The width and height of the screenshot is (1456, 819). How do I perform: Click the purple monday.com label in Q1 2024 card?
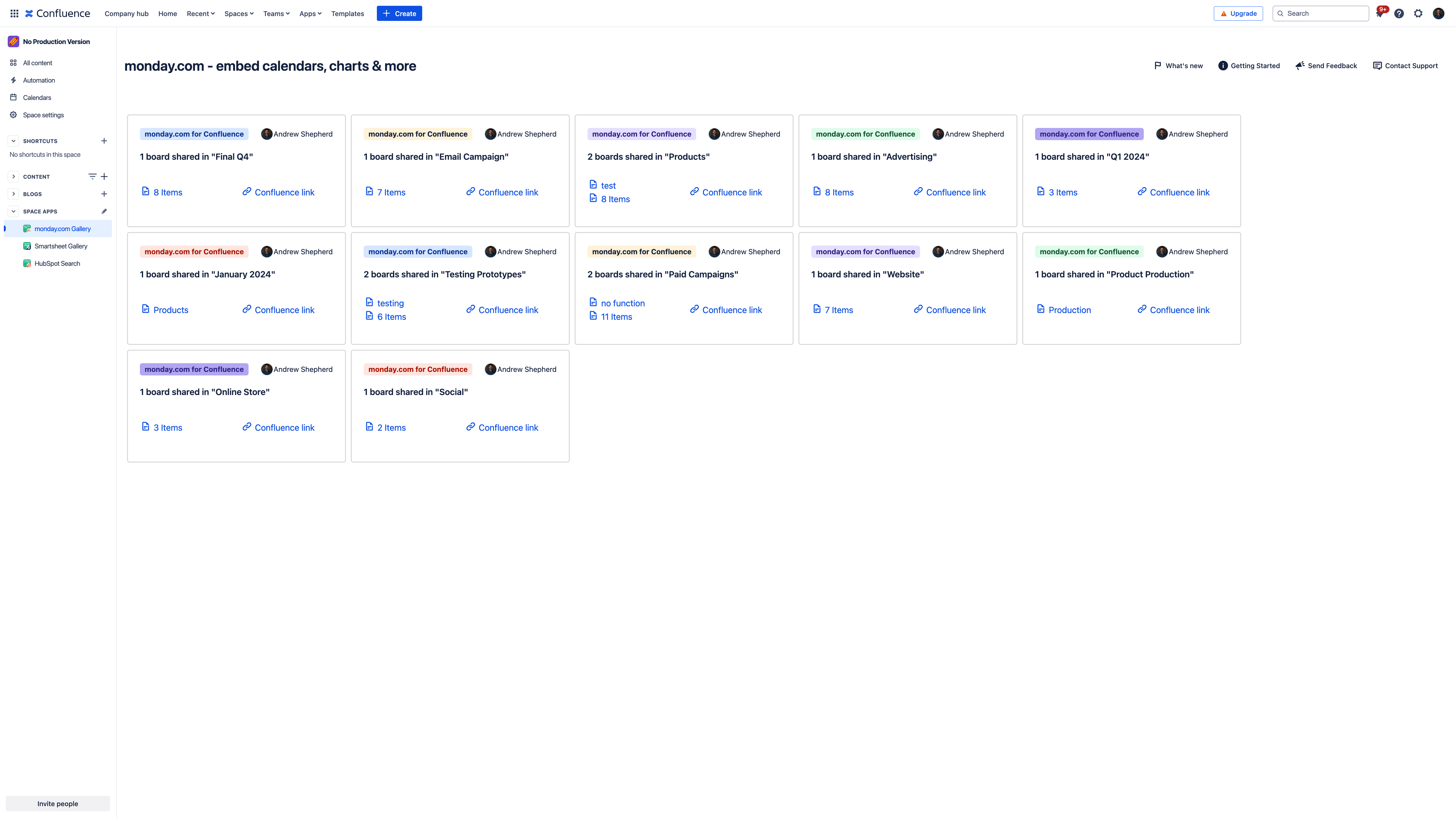(1089, 134)
